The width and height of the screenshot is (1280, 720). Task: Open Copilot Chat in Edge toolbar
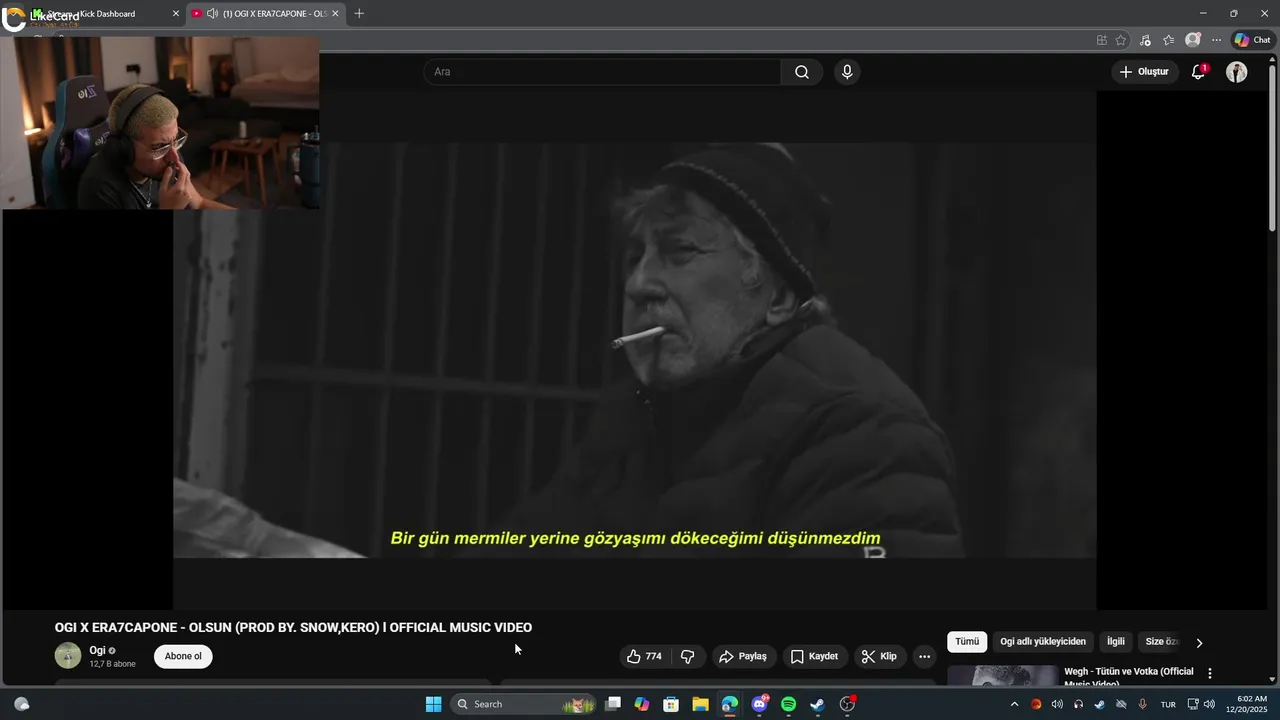point(1252,40)
